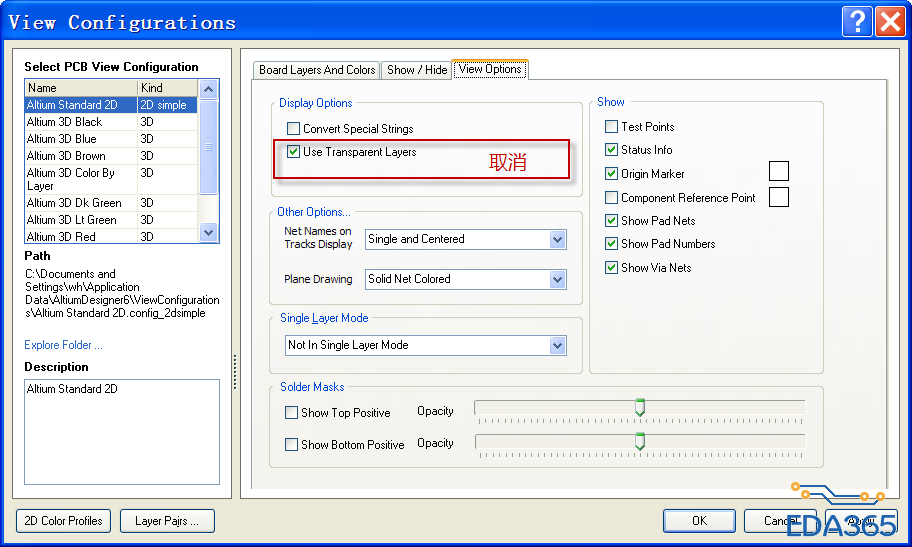The width and height of the screenshot is (912, 547).
Task: Adjust the bottom solder mask opacity slider
Action: [640, 441]
